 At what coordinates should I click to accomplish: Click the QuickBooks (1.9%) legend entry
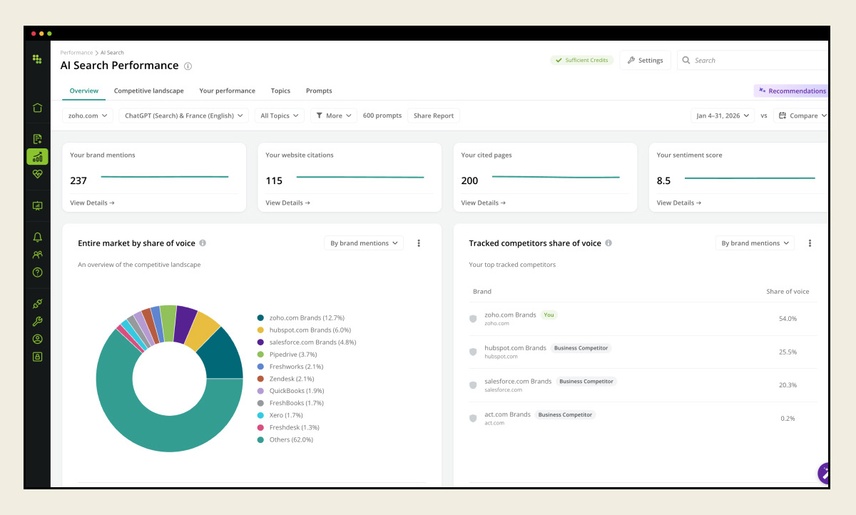(290, 391)
